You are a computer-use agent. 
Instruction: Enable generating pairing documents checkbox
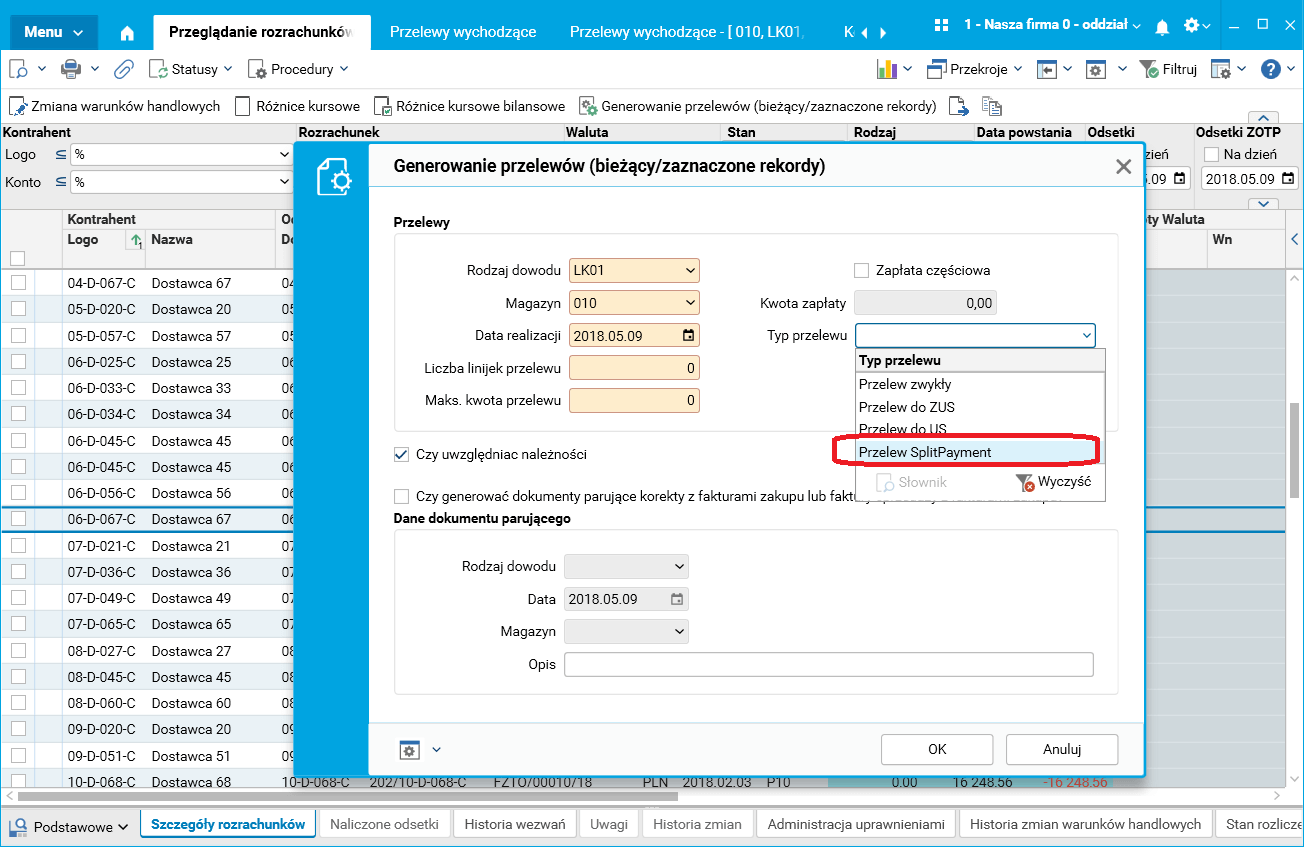(x=401, y=496)
